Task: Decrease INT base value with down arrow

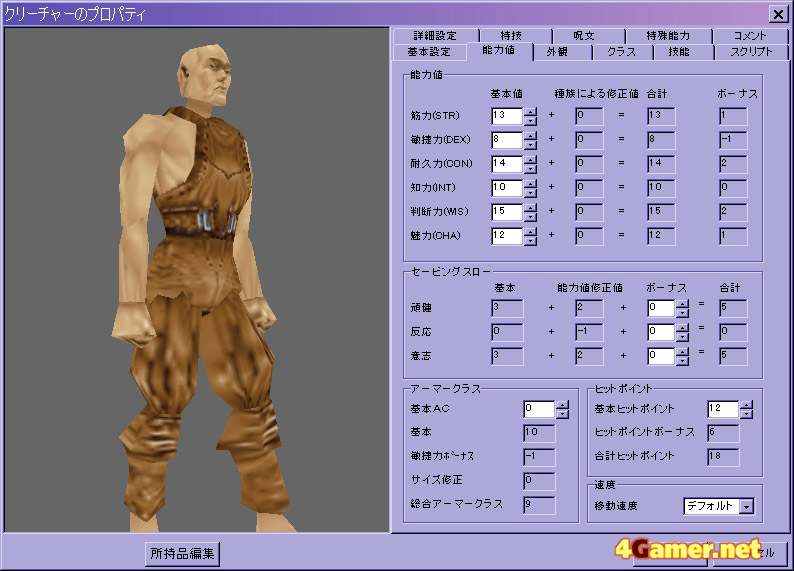Action: 530,193
